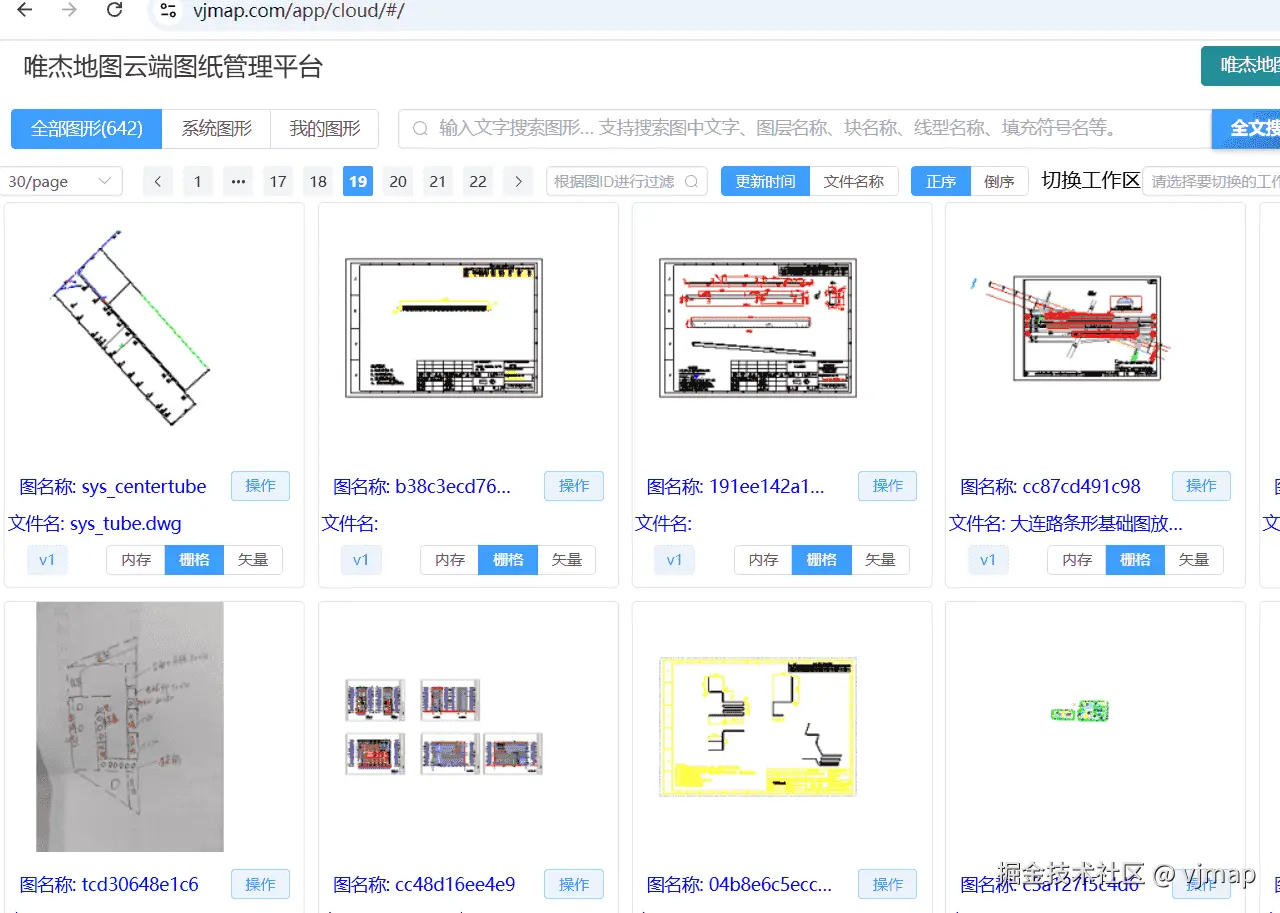1280x913 pixels.
Task: Click the v1 version tag of b38c3ecd76
Action: [361, 560]
